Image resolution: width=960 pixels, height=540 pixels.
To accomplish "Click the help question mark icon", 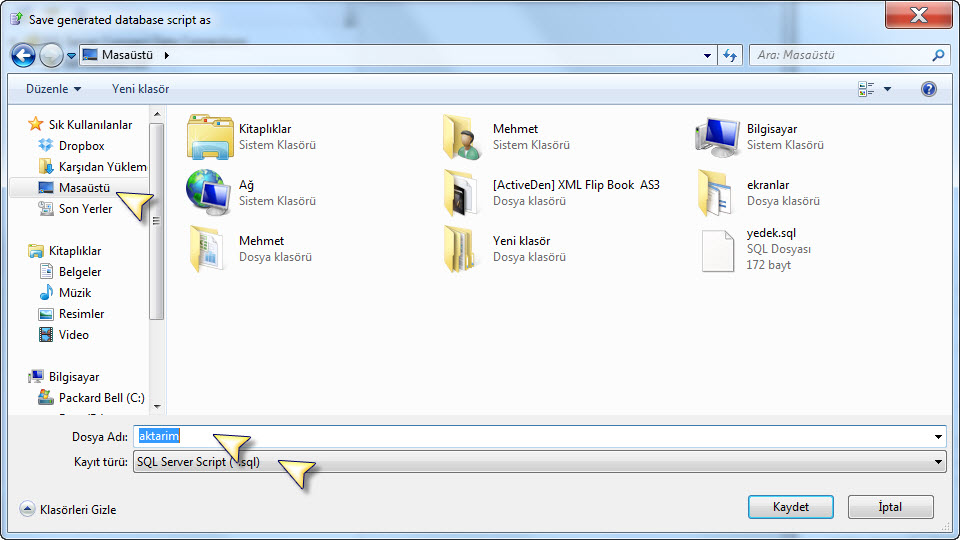I will 928,89.
